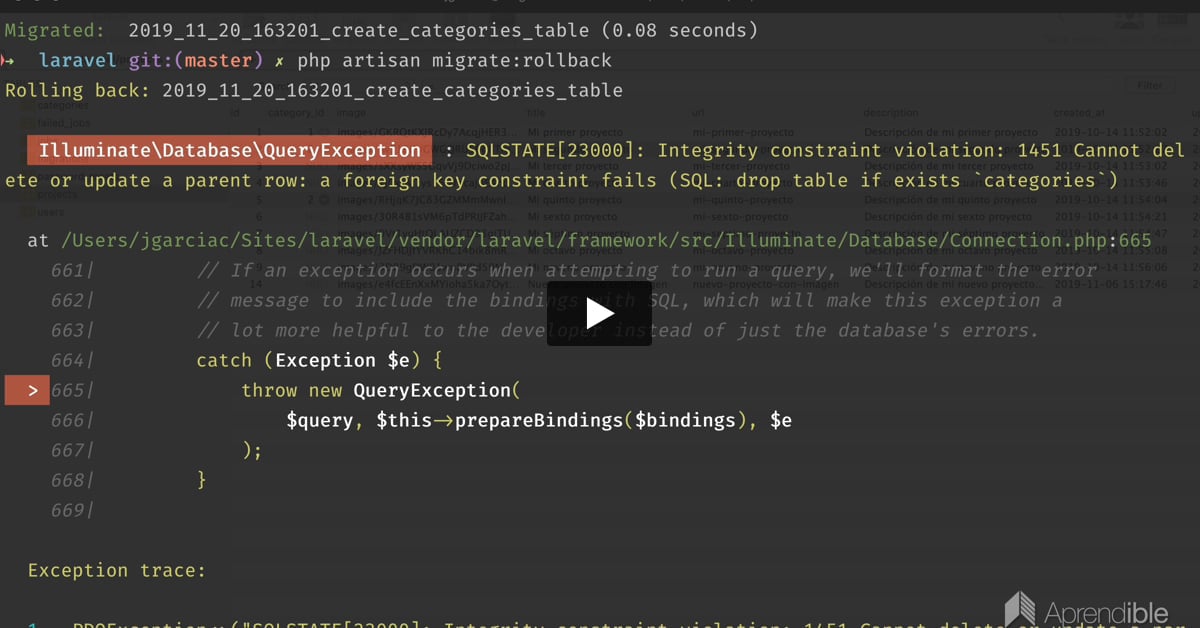Play the video with the center play button
This screenshot has height=628, width=1200.
[599, 314]
